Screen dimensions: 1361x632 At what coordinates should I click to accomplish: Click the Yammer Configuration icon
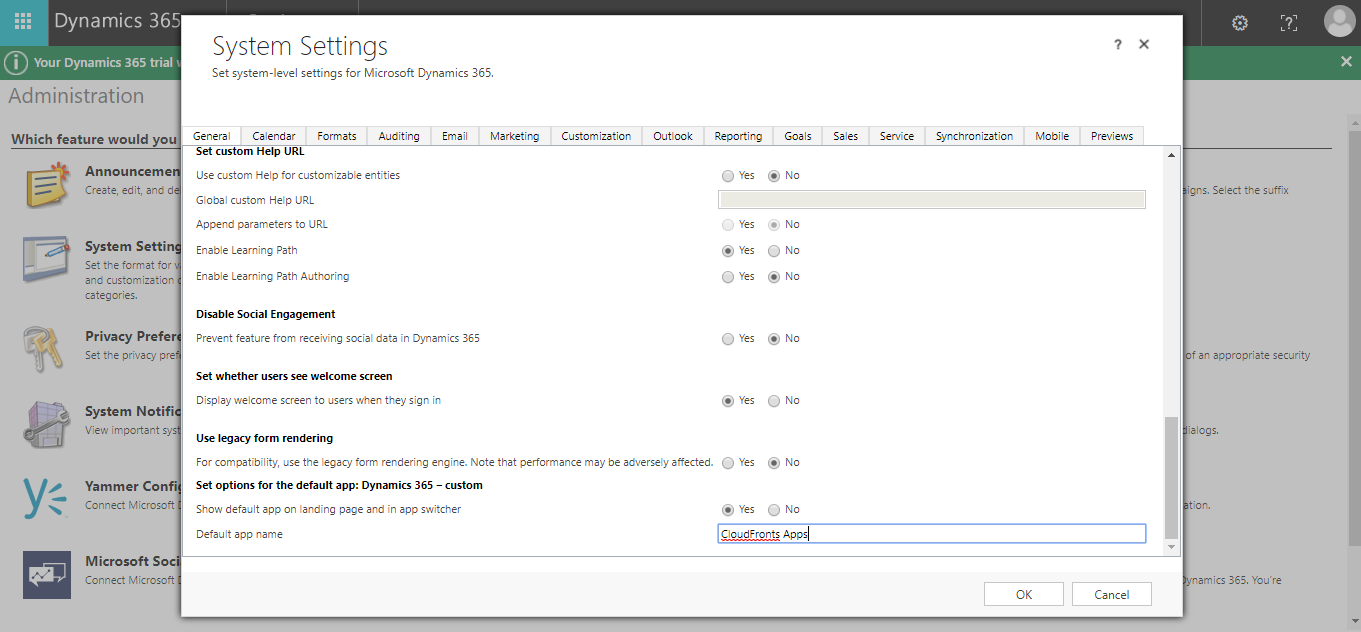tap(47, 498)
